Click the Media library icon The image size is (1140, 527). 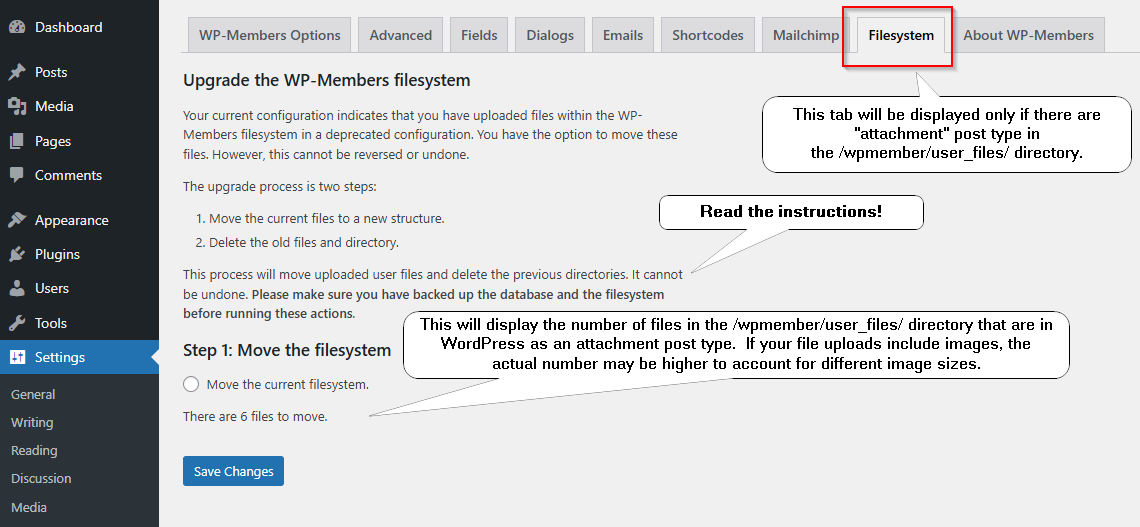(17, 106)
